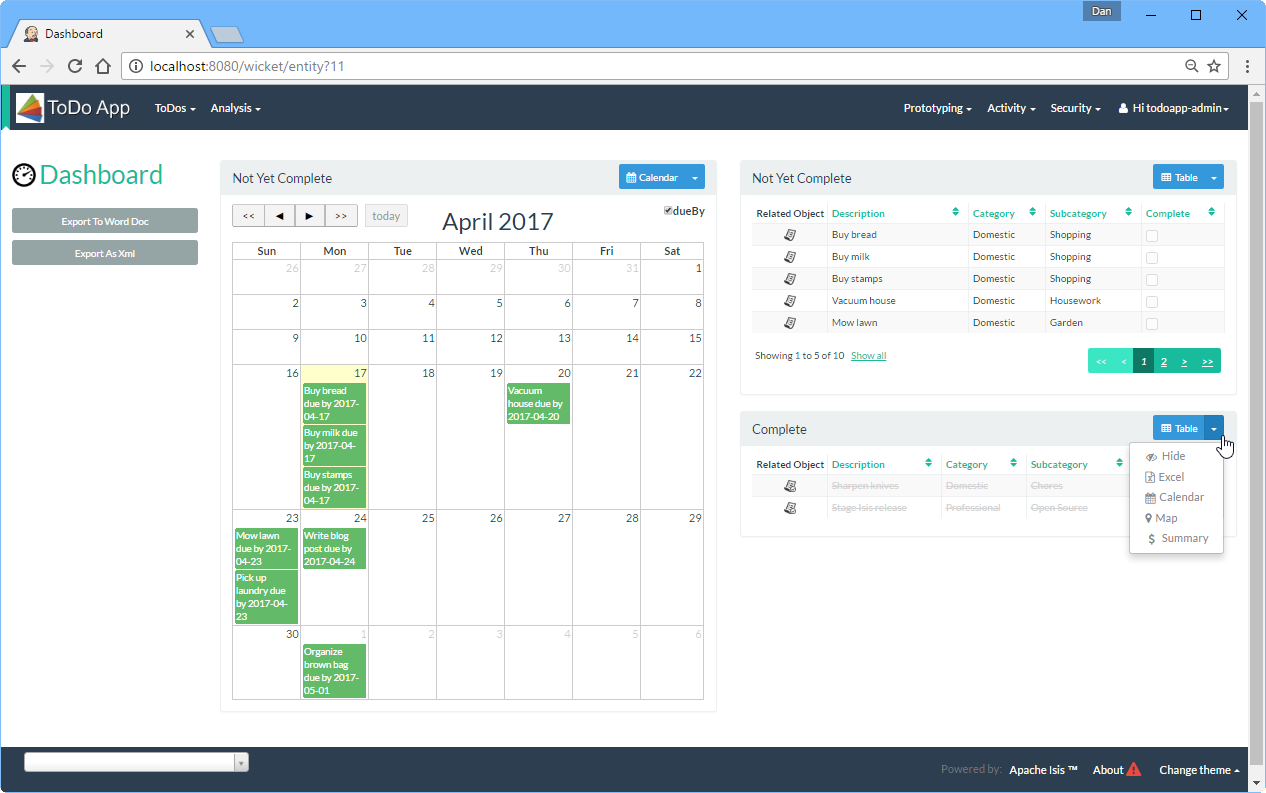Go to next month in the calendar
Screen dimensions: 1266x793
point(310,215)
